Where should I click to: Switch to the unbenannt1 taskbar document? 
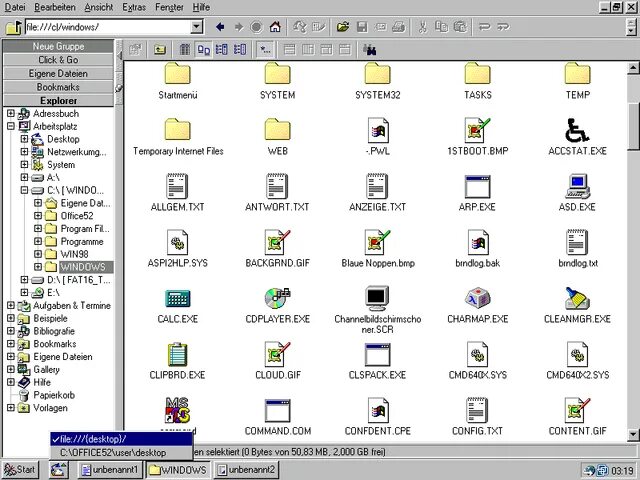pyautogui.click(x=110, y=470)
